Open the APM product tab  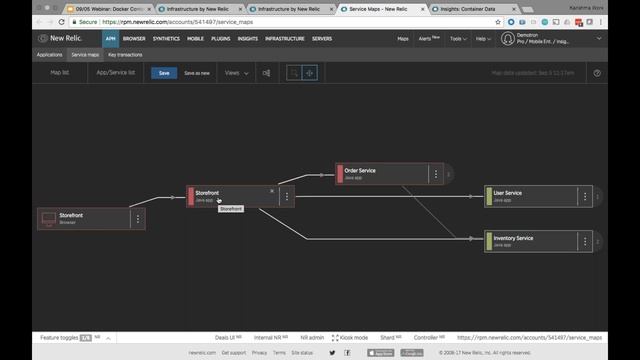point(111,39)
